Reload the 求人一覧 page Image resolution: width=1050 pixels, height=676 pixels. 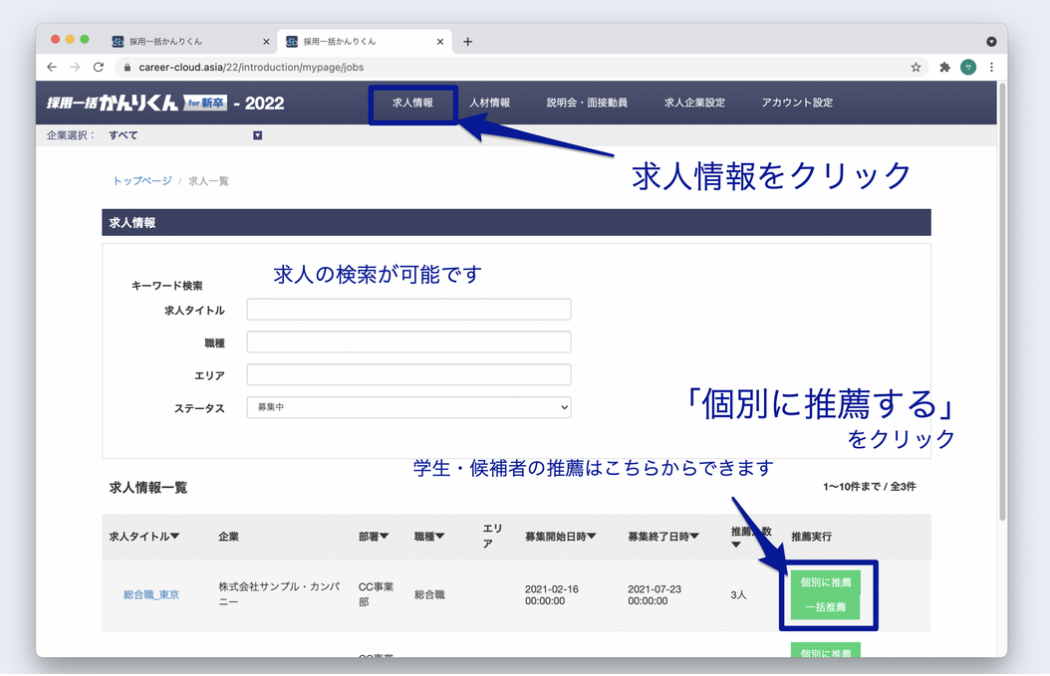tap(99, 66)
